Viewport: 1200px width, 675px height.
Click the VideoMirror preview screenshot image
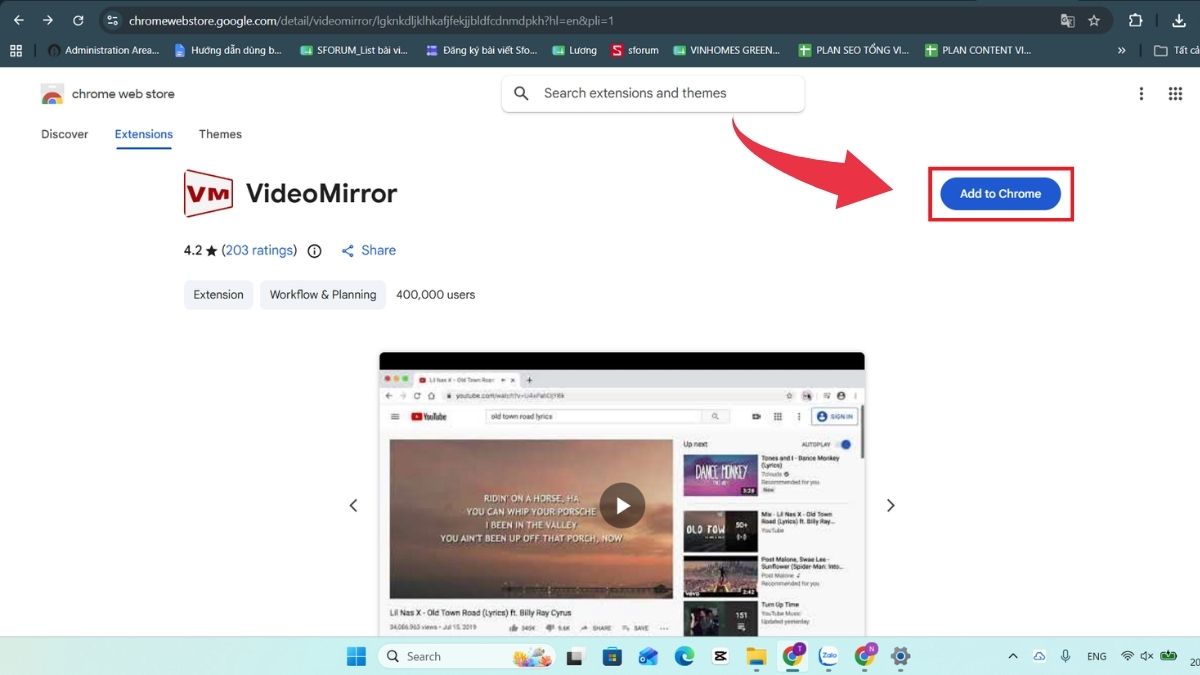622,495
